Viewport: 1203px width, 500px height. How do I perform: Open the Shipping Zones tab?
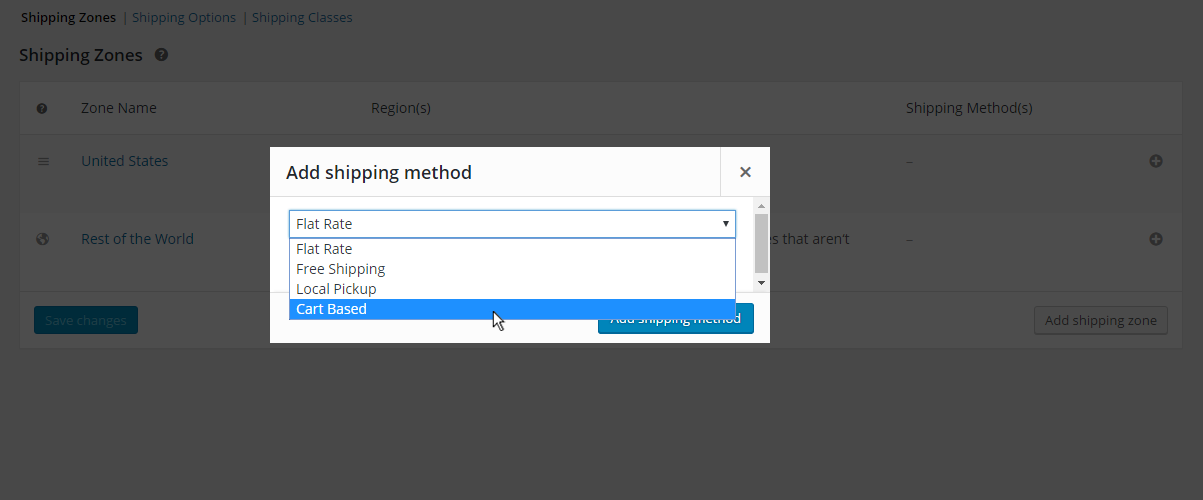(68, 18)
